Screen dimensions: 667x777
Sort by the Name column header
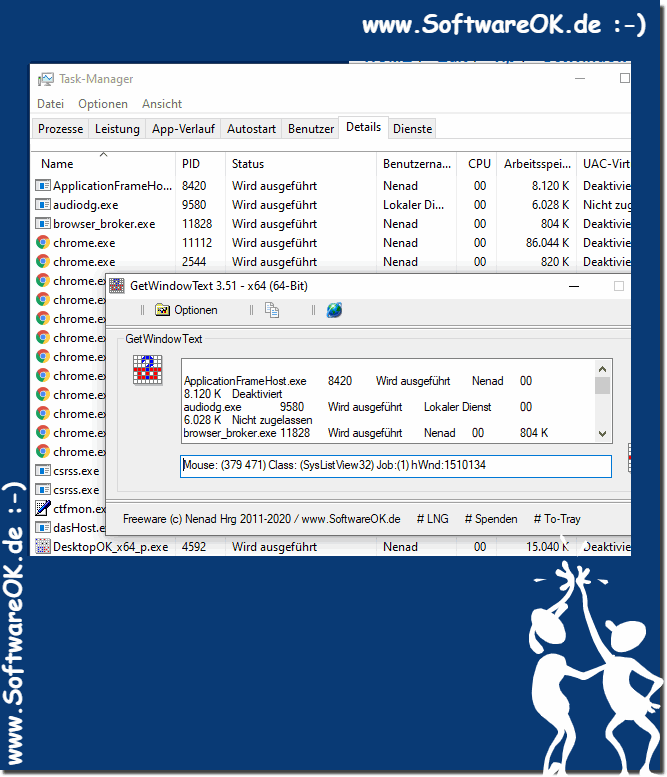(x=103, y=164)
